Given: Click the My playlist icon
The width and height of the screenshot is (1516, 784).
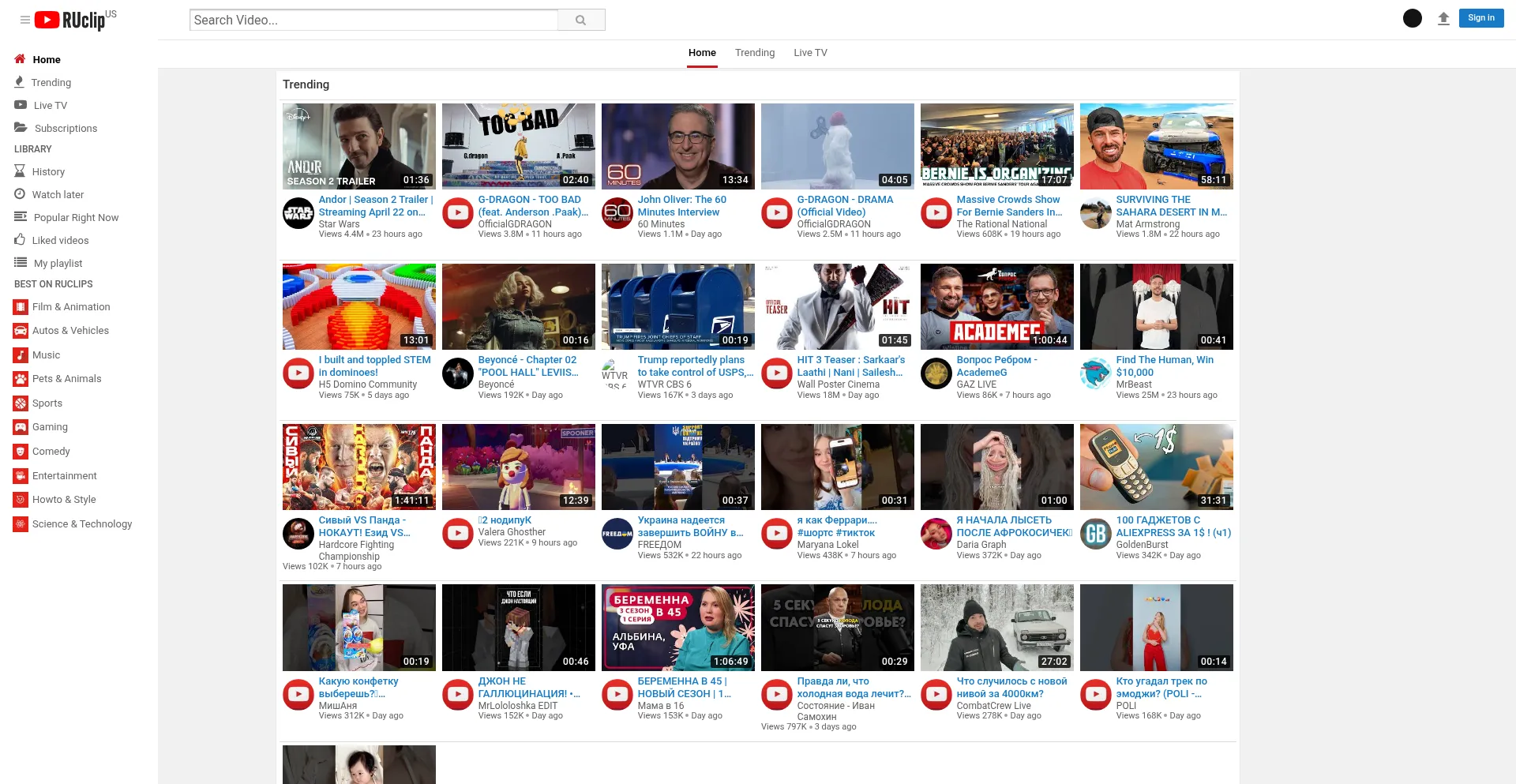Looking at the screenshot, I should point(20,262).
